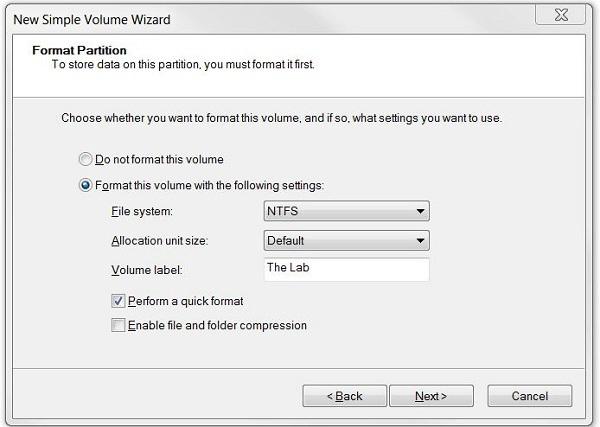Cancel the New Simple Volume Wizard
The height and width of the screenshot is (427, 600).
click(530, 396)
